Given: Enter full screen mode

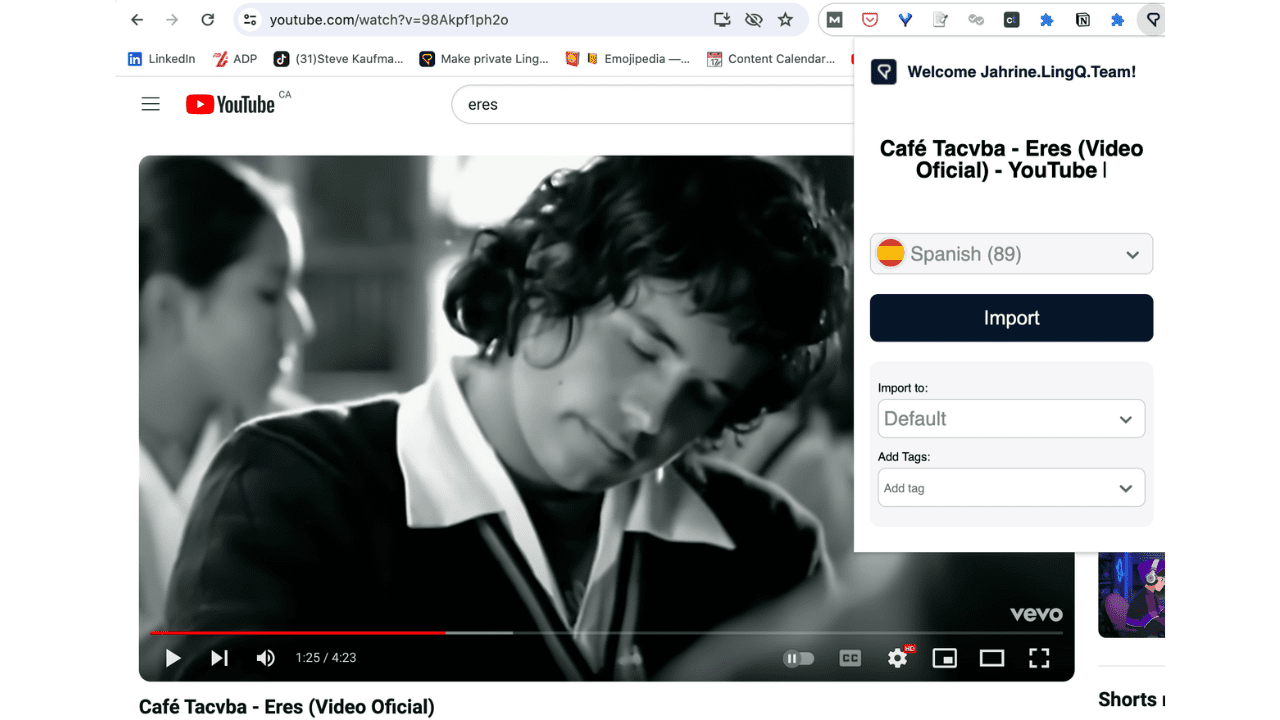Looking at the screenshot, I should tap(1039, 658).
